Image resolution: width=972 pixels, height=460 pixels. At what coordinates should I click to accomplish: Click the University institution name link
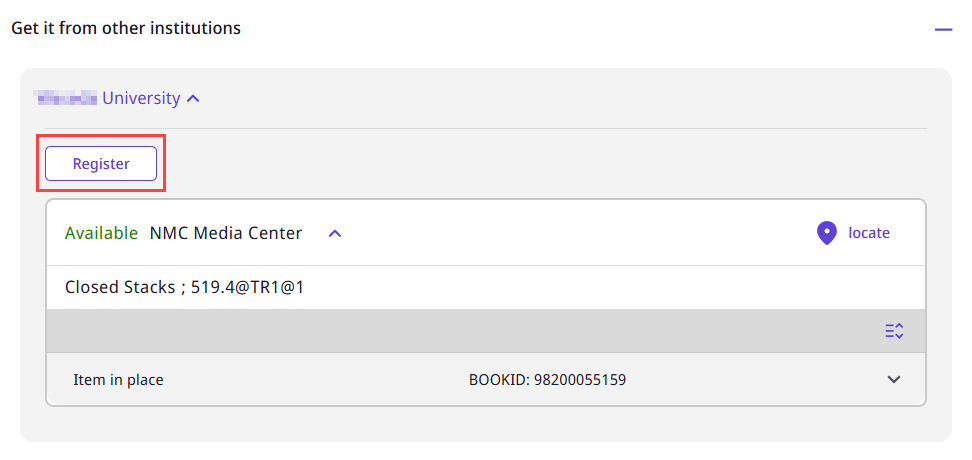coord(141,98)
